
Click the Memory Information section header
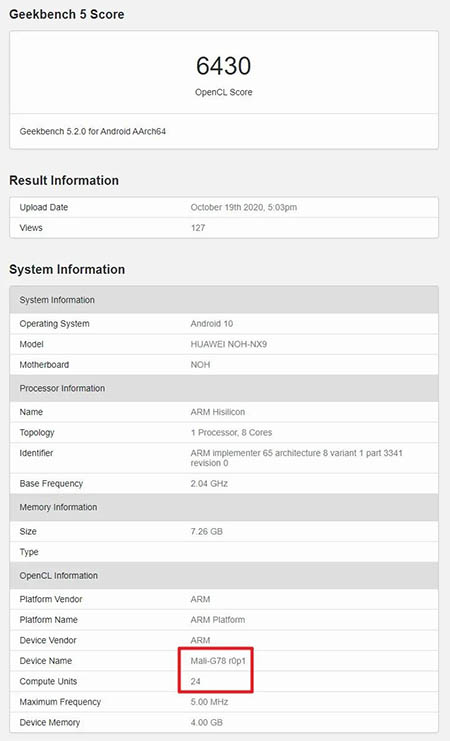pyautogui.click(x=224, y=507)
